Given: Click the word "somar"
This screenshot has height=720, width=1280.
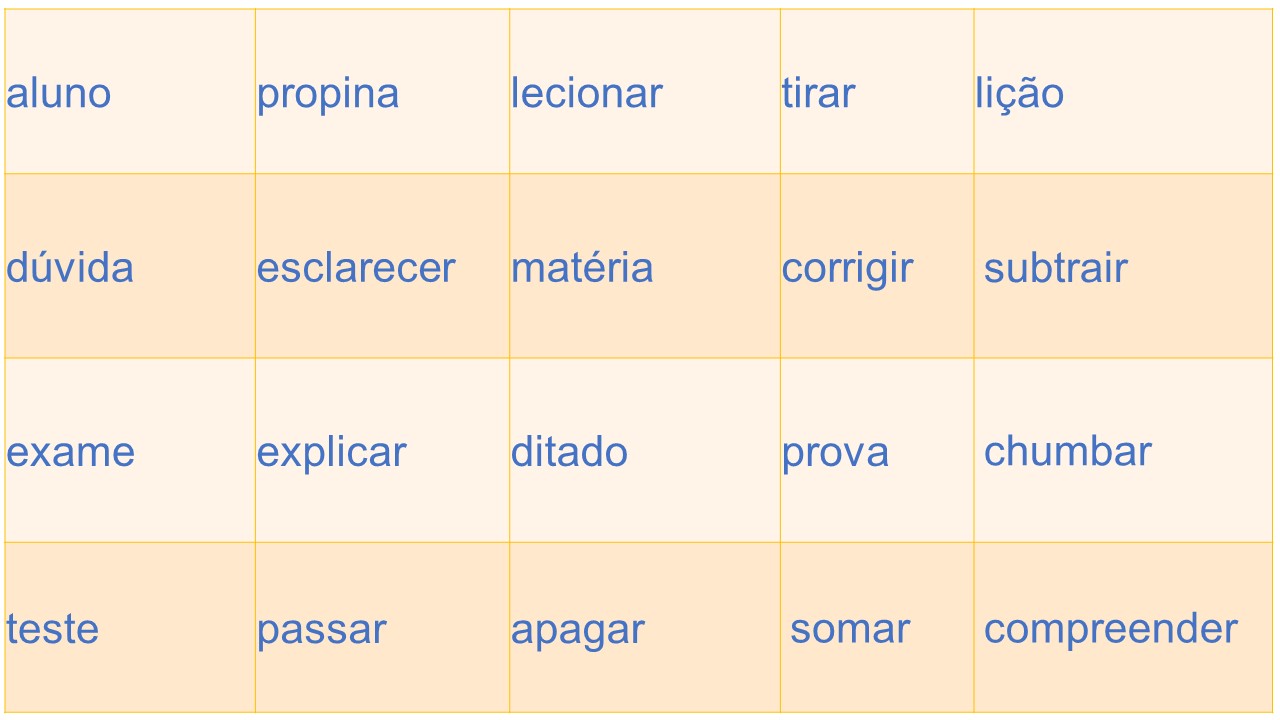Looking at the screenshot, I should pos(850,630).
